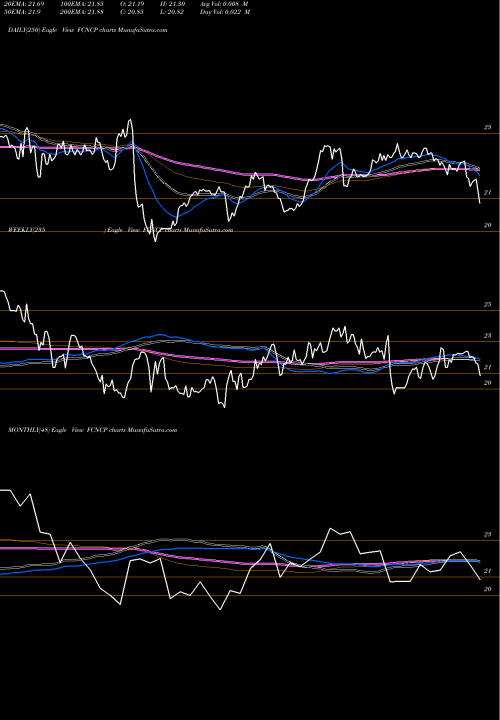This screenshot has height=720, width=500.
Task: Click the Avg Vol 0.008 M text
Action: [224, 4]
